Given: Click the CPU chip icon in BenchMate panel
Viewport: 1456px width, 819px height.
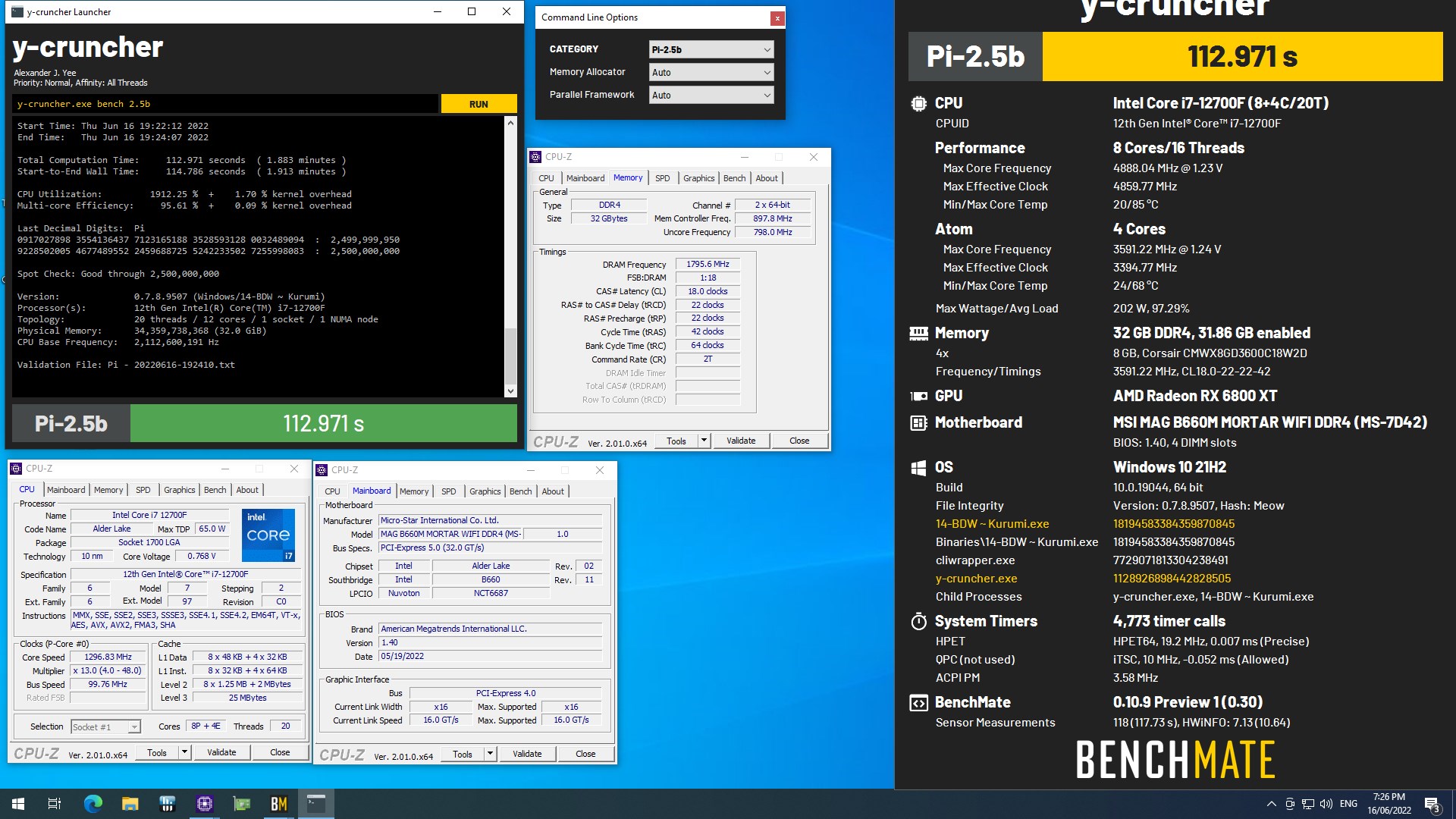Looking at the screenshot, I should tap(918, 103).
